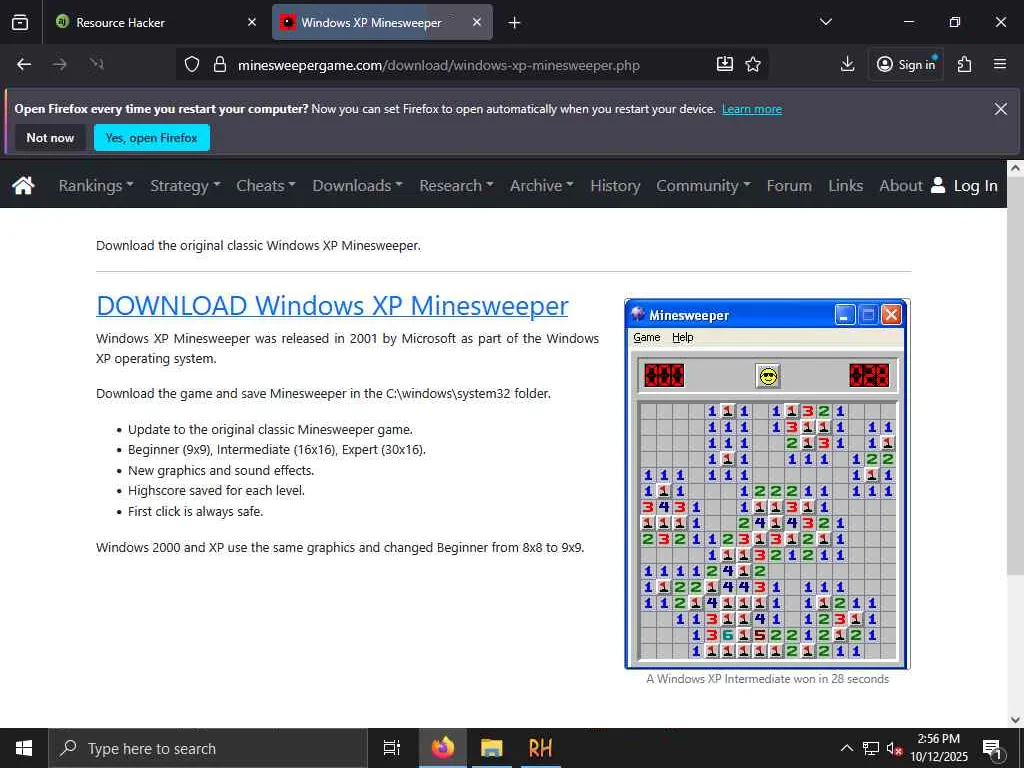1024x768 pixels.
Task: Go to the site home icon
Action: pos(23,185)
